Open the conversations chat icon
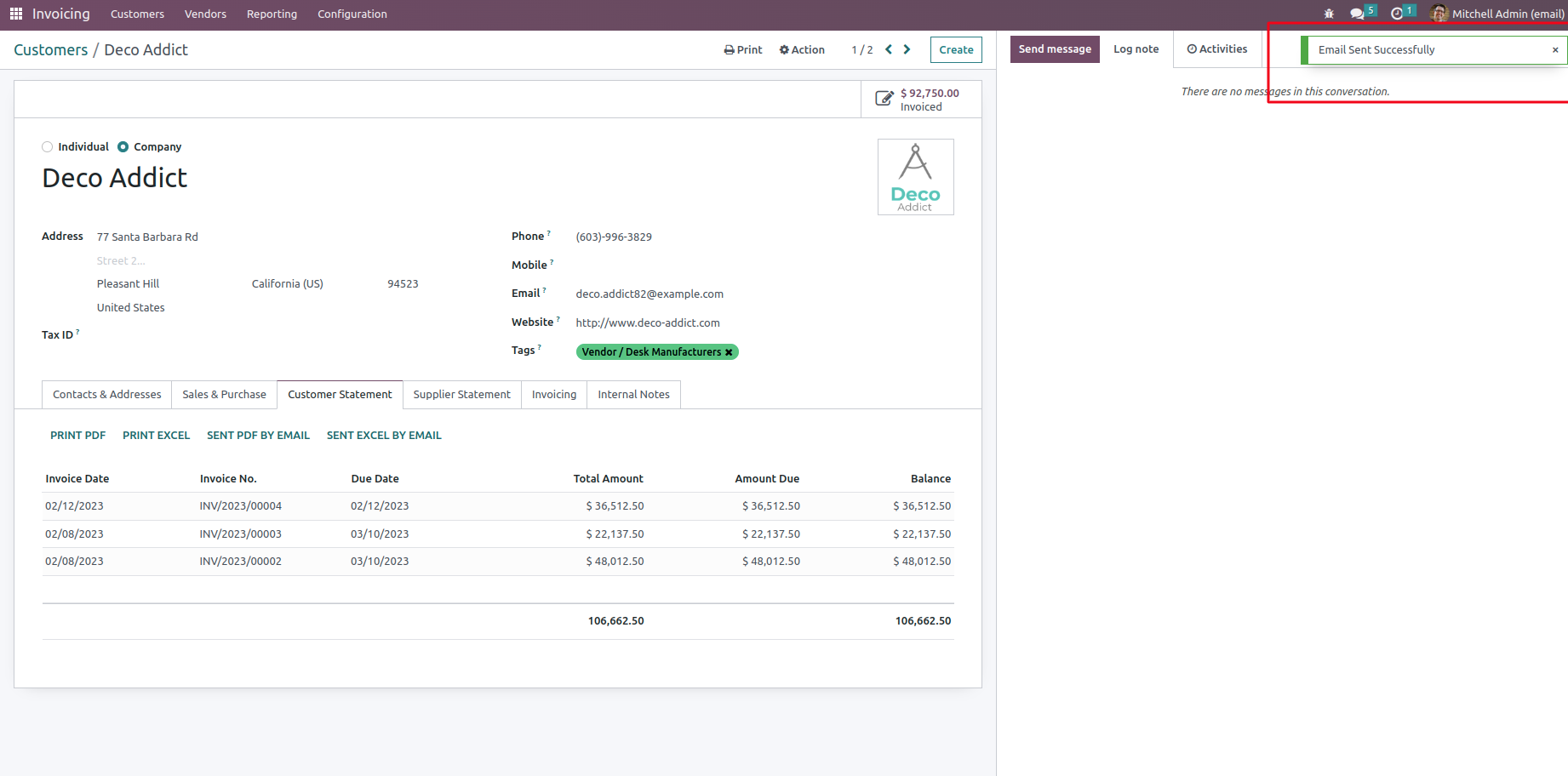This screenshot has height=776, width=1568. 1357,14
